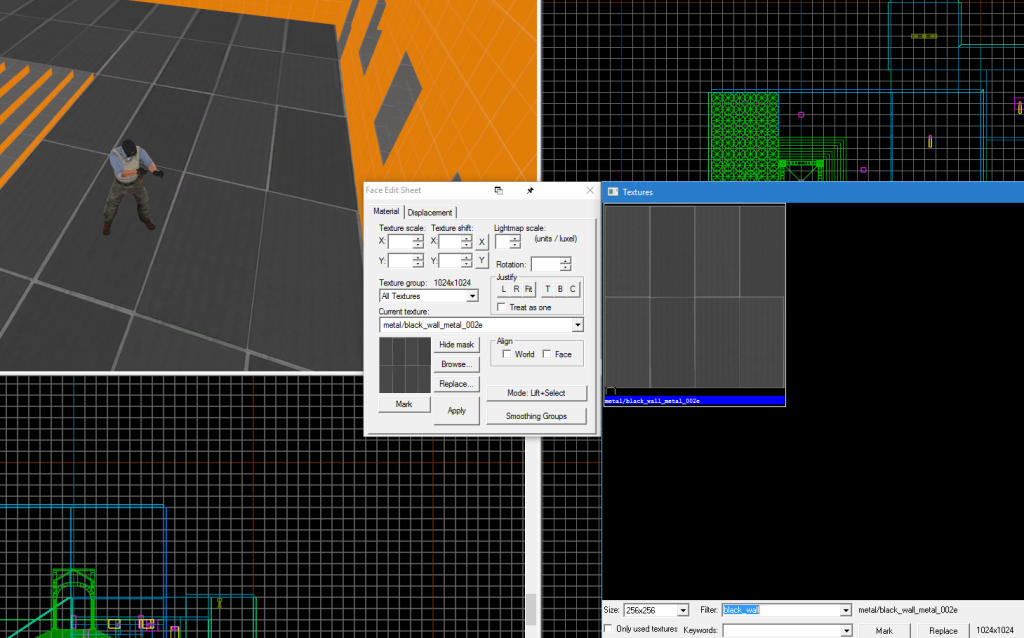This screenshot has height=638, width=1024.
Task: Toggle Align to World checkbox
Action: click(x=507, y=354)
